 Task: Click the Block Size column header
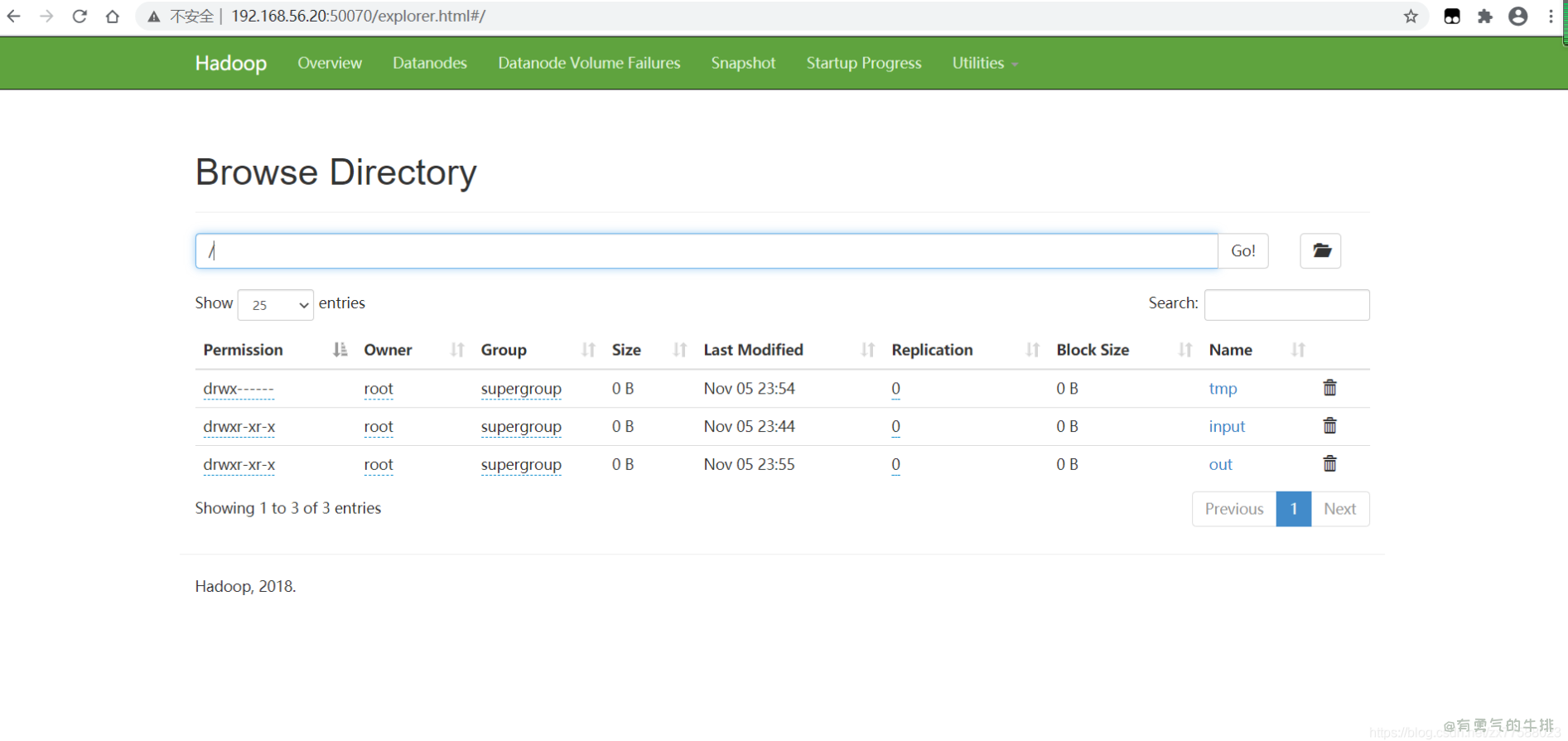pos(1093,350)
